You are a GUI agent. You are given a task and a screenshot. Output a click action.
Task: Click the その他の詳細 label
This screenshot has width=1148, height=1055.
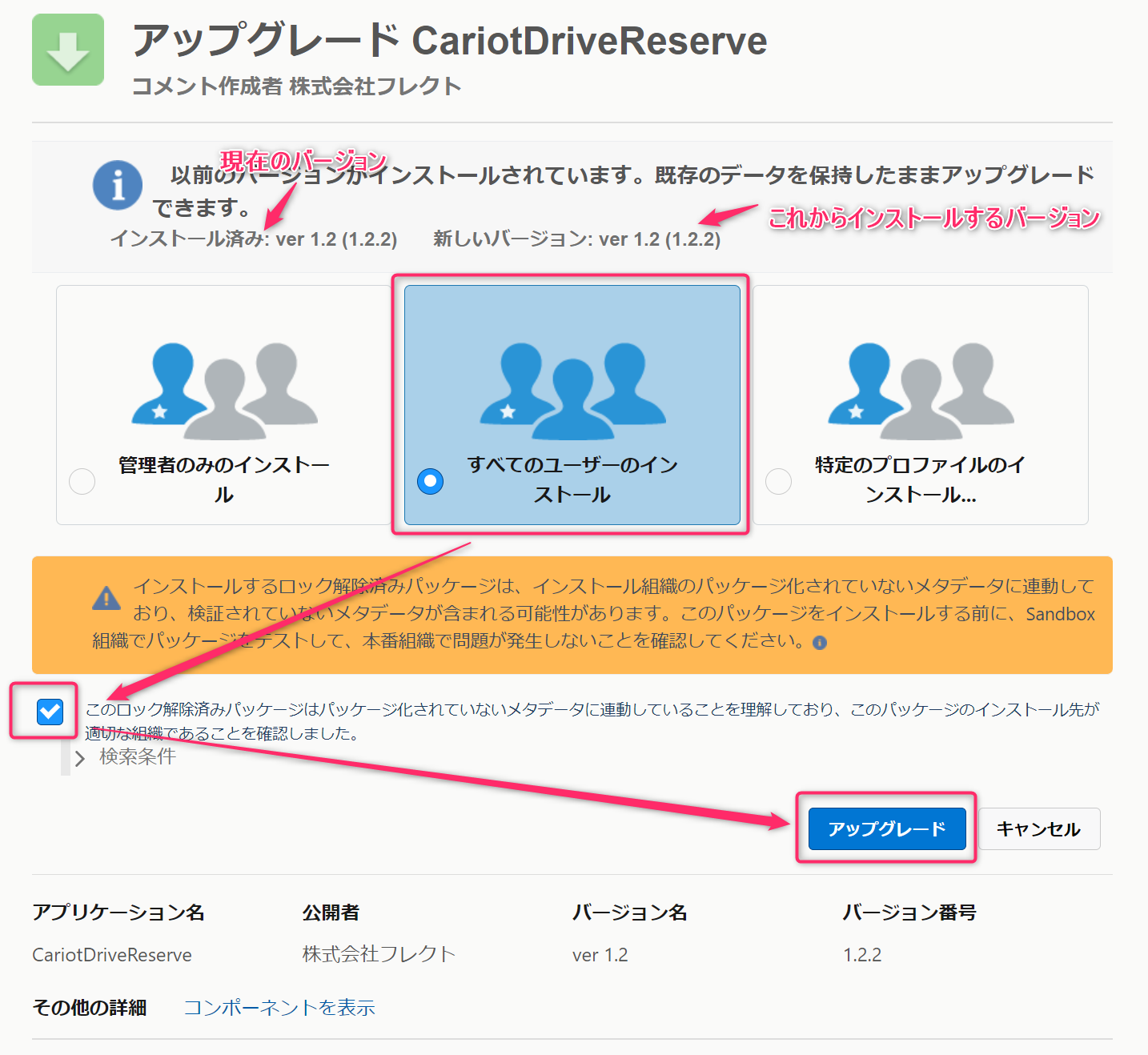(x=90, y=1008)
